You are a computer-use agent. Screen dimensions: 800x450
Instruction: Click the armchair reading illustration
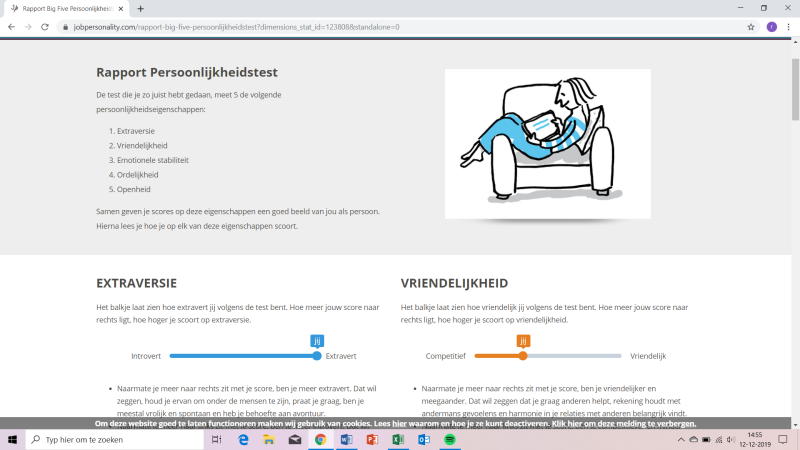pos(547,144)
